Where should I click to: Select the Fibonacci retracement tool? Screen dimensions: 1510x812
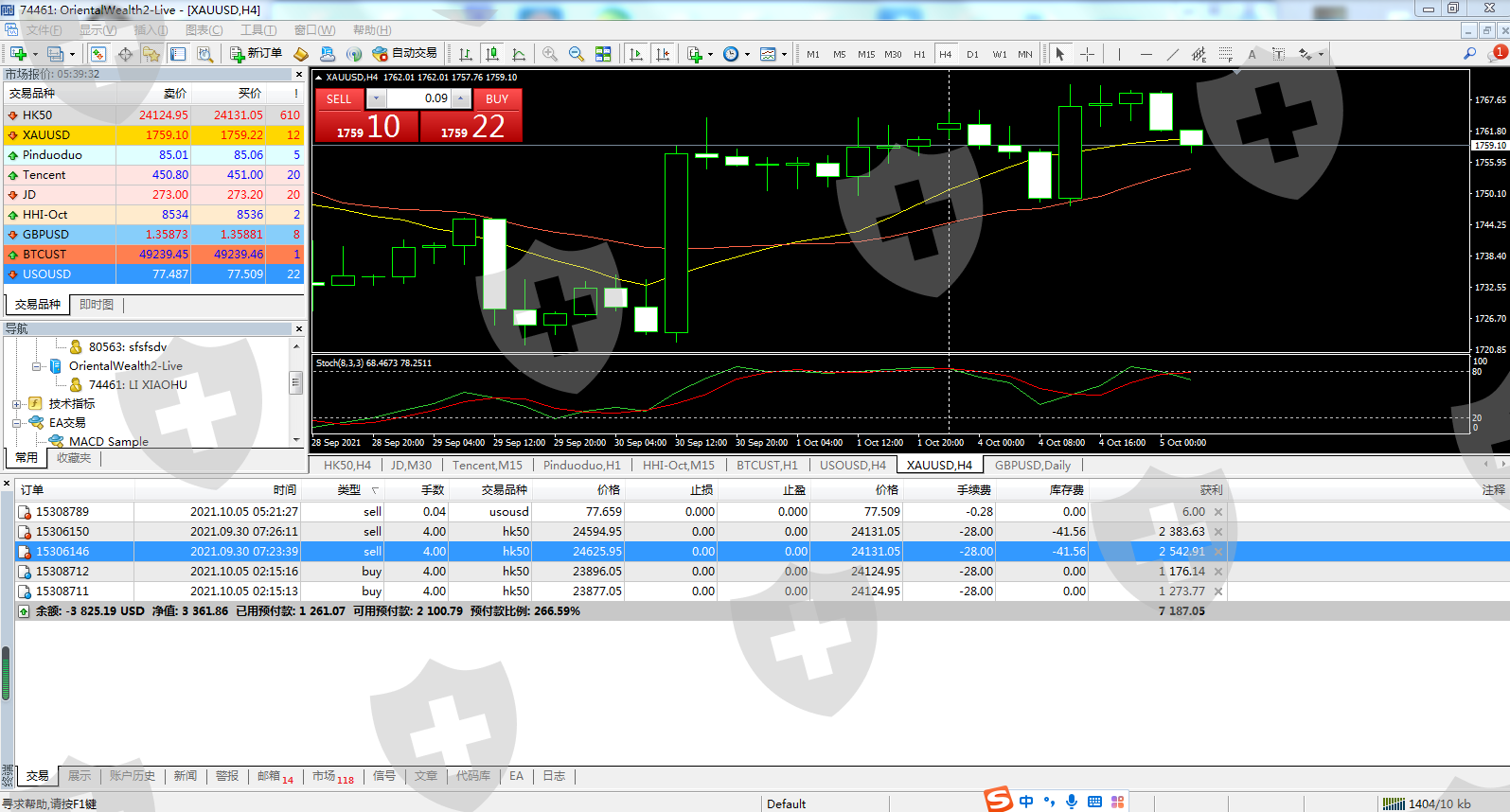1225,54
